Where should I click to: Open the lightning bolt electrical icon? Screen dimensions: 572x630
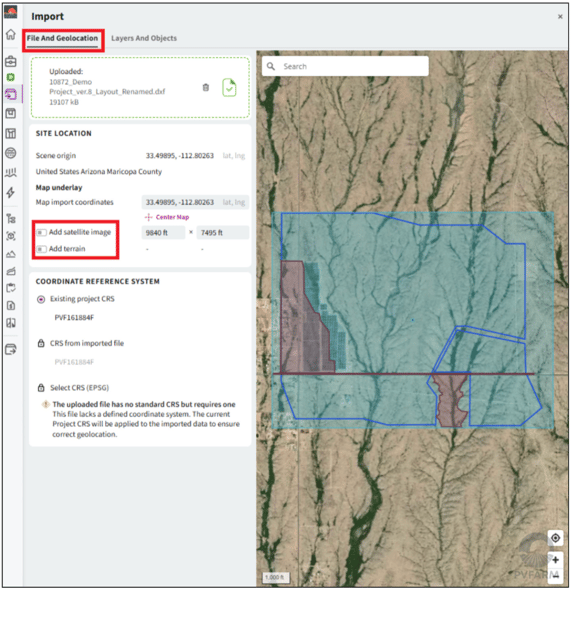pyautogui.click(x=11, y=192)
